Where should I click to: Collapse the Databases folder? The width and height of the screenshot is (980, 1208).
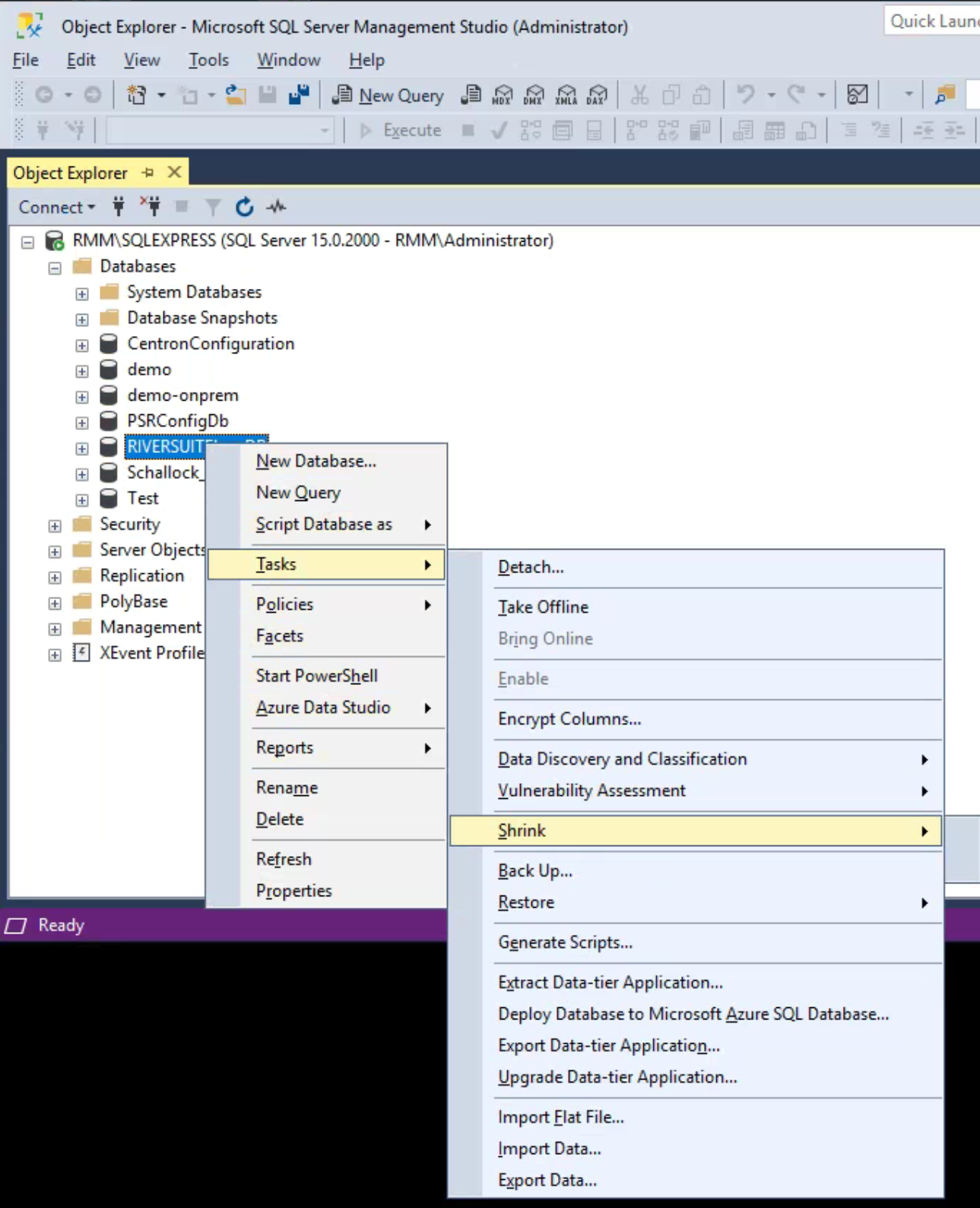point(55,268)
